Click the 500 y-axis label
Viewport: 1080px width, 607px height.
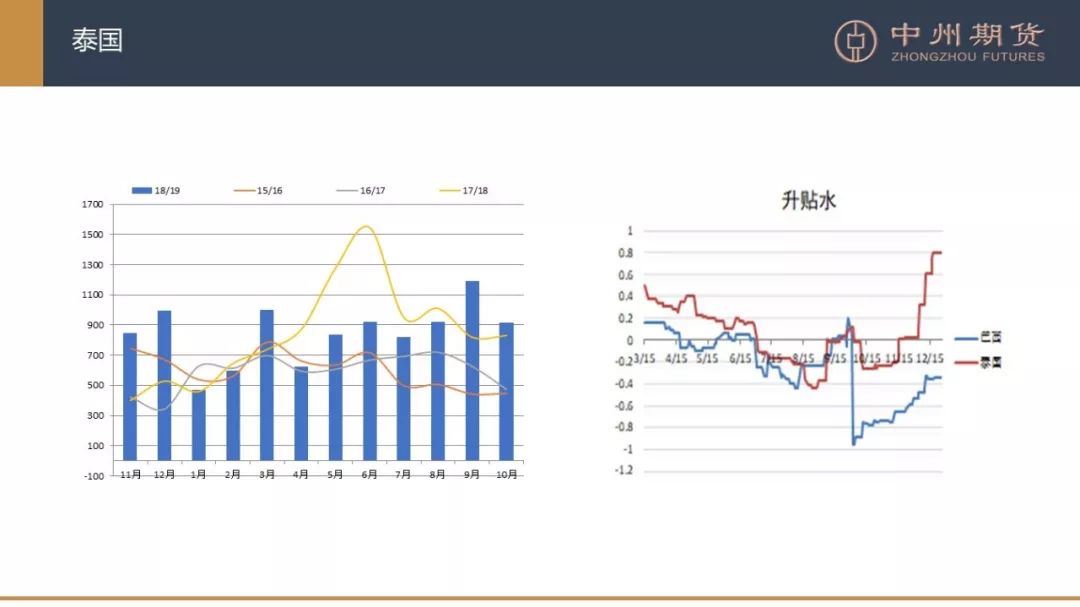coord(95,385)
